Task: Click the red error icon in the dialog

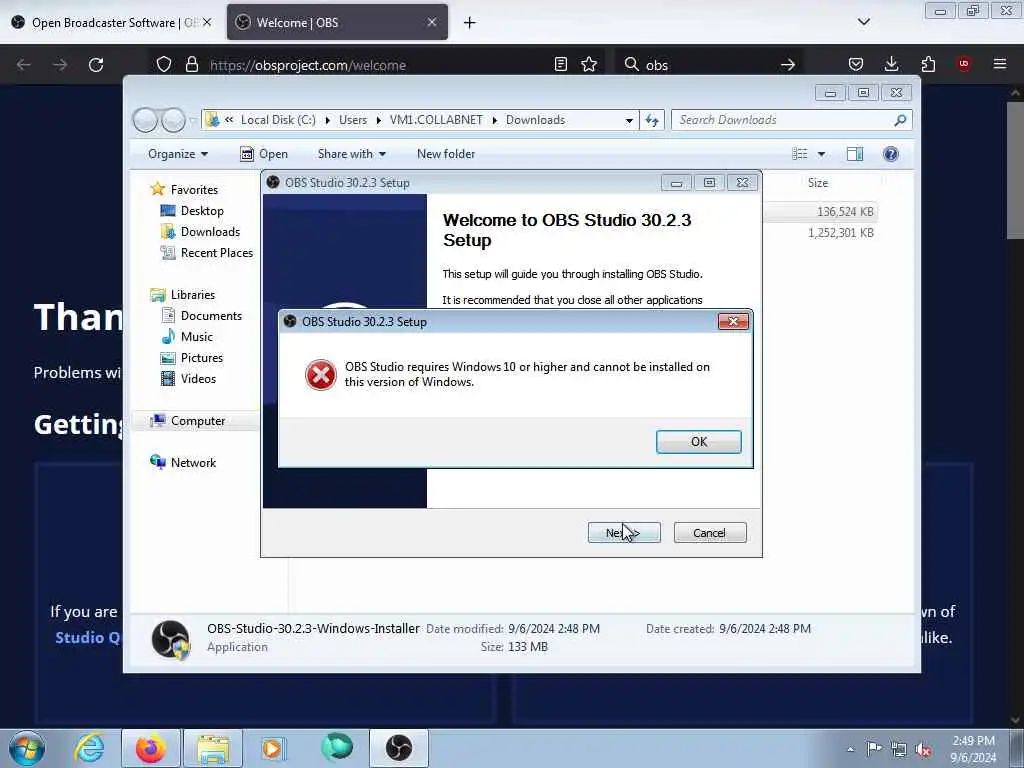Action: [321, 375]
